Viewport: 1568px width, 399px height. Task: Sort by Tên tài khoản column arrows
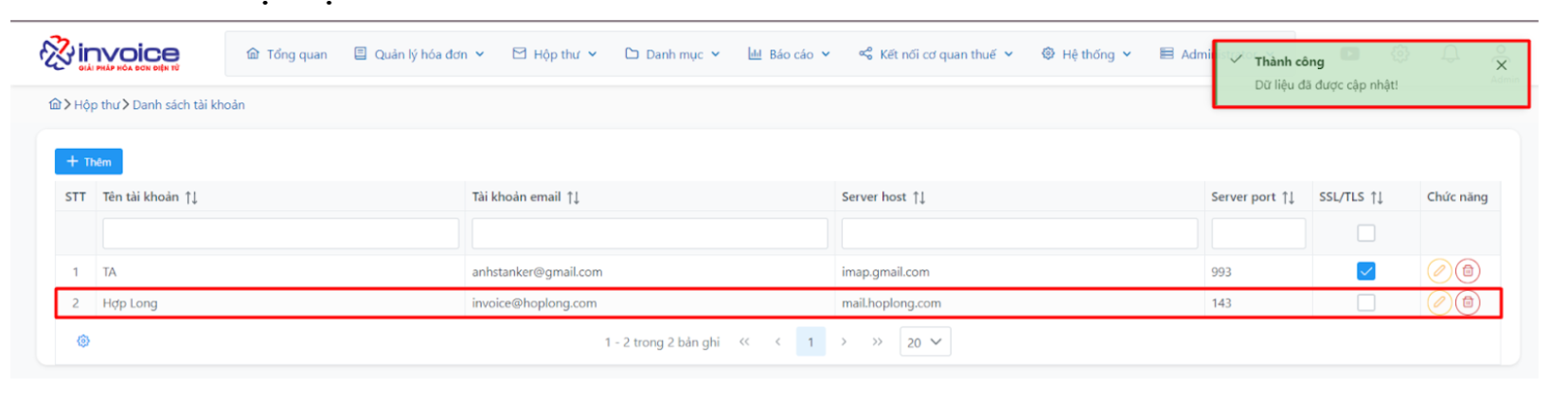(191, 197)
